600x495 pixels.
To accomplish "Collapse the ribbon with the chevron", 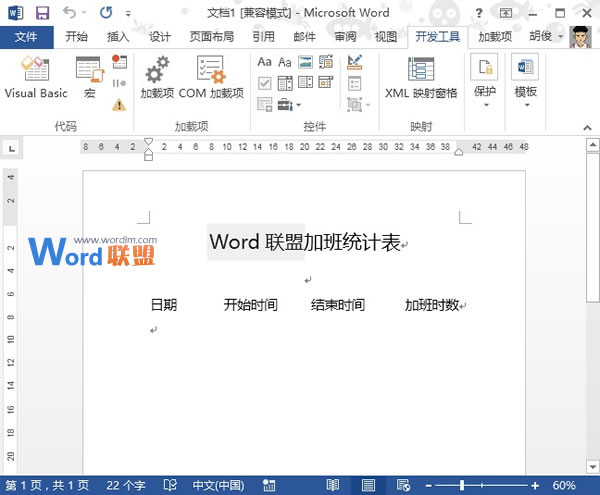I will [587, 127].
